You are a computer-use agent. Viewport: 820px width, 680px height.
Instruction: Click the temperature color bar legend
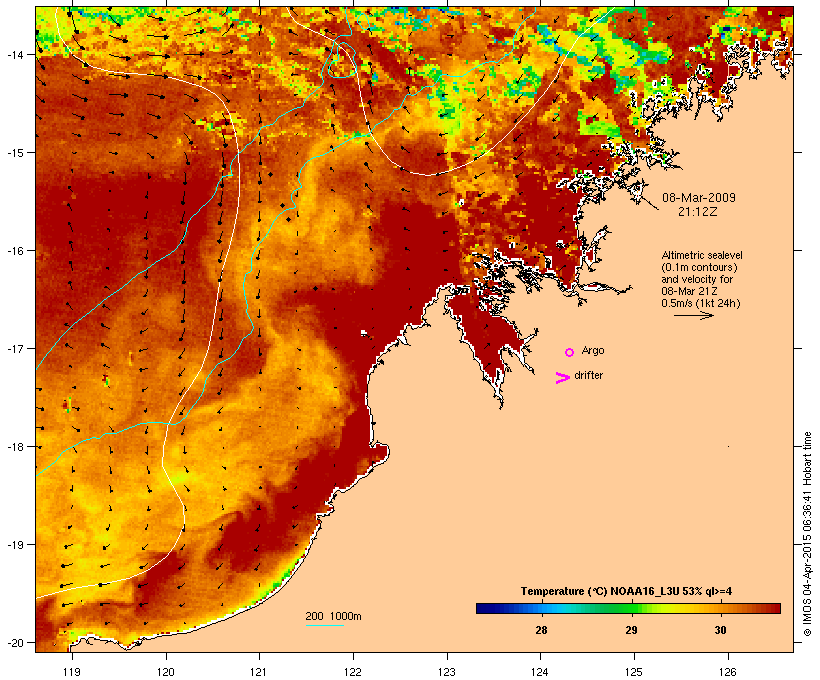point(628,608)
